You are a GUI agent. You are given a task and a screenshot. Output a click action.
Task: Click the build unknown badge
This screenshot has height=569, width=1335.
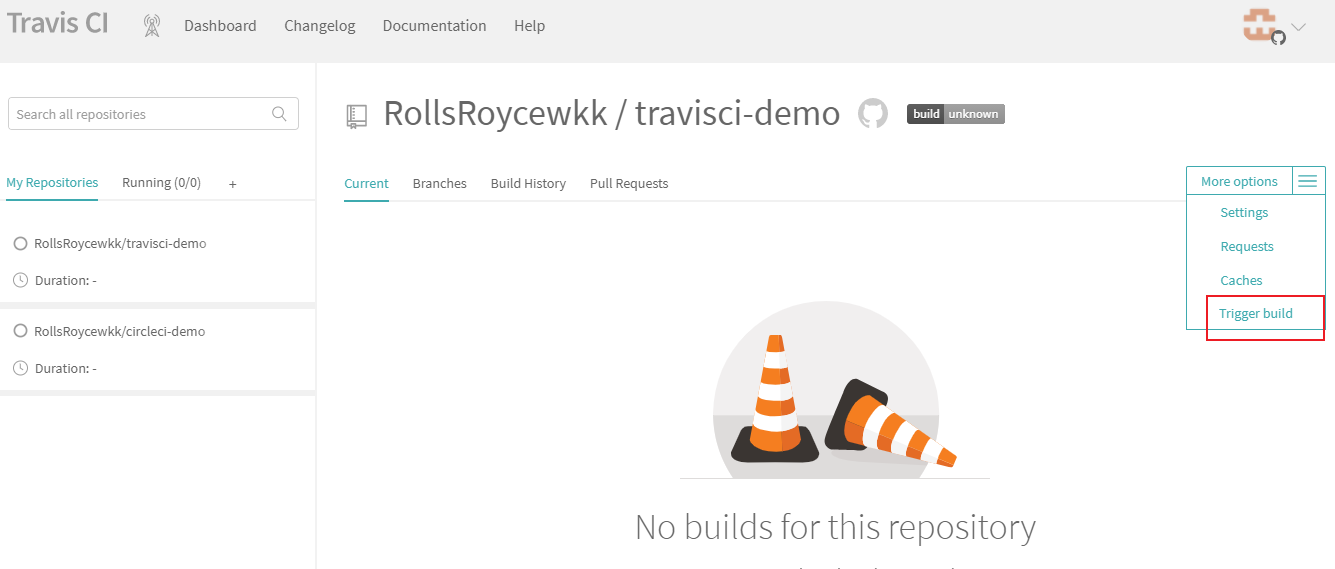pos(956,114)
